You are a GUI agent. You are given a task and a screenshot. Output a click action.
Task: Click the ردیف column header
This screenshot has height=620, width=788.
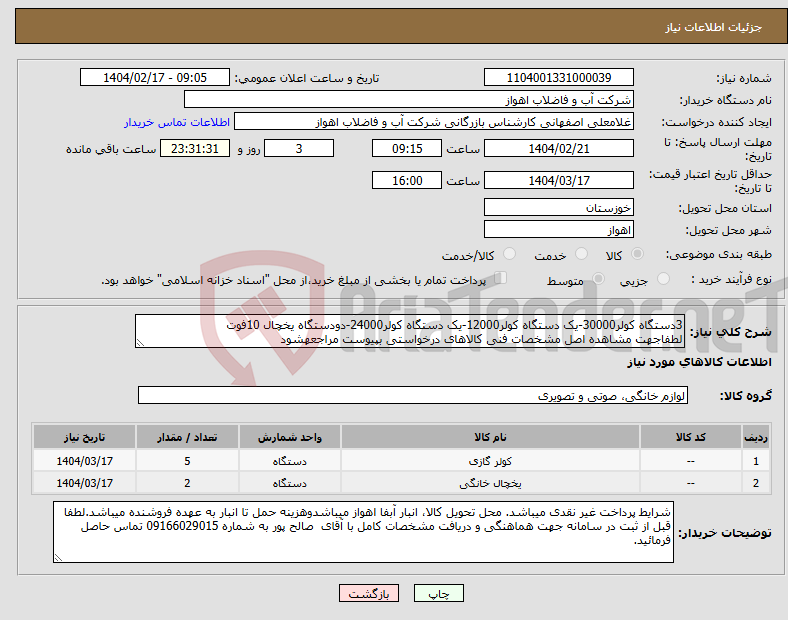tap(756, 437)
